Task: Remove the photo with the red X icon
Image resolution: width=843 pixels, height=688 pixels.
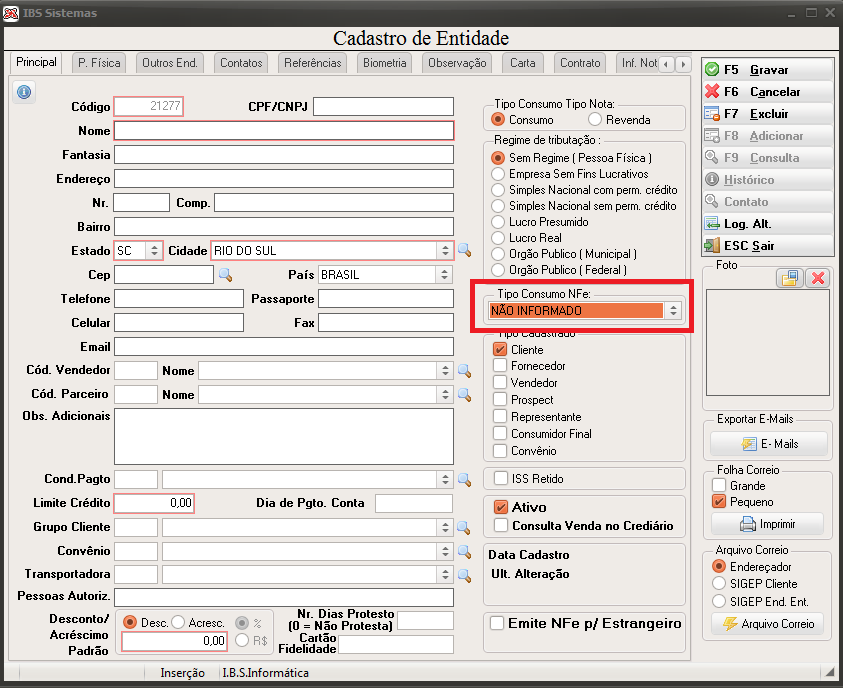Action: coord(818,278)
